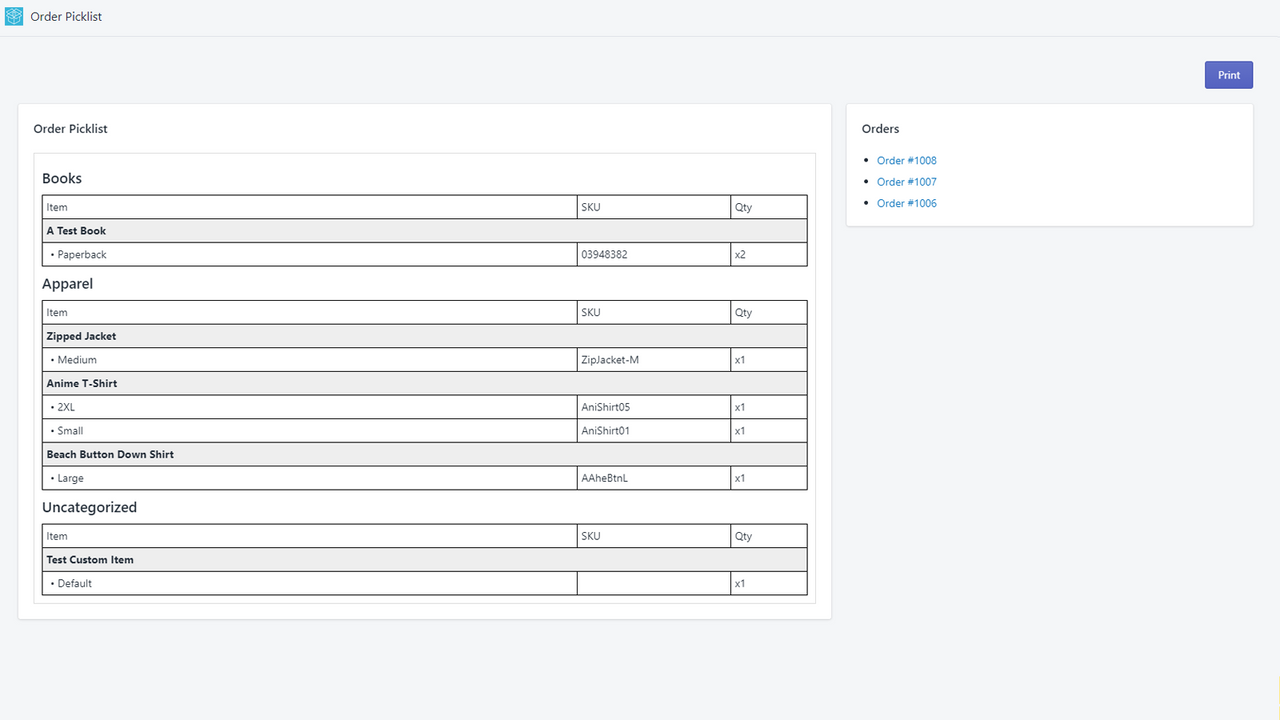Image resolution: width=1280 pixels, height=720 pixels.
Task: Open Order #1006 link
Action: pos(906,203)
